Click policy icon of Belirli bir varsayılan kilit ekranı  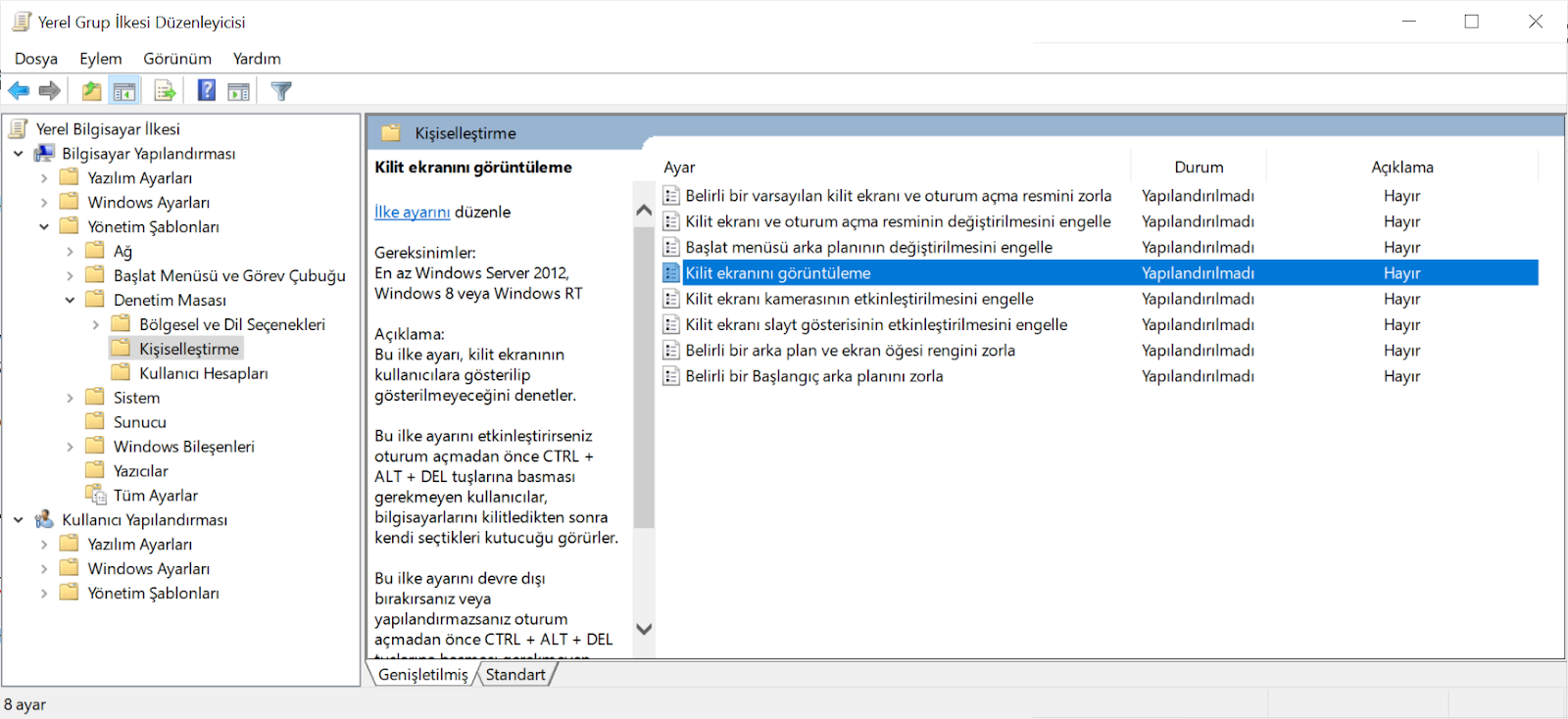[x=671, y=195]
